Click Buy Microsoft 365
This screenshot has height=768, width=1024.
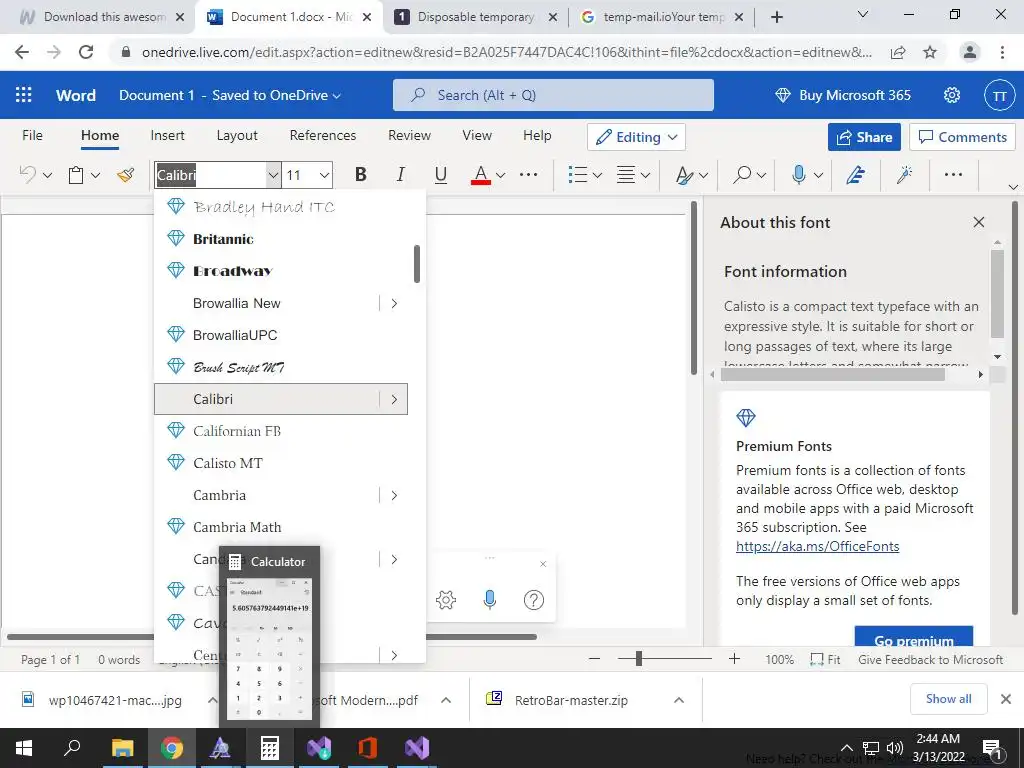click(842, 95)
